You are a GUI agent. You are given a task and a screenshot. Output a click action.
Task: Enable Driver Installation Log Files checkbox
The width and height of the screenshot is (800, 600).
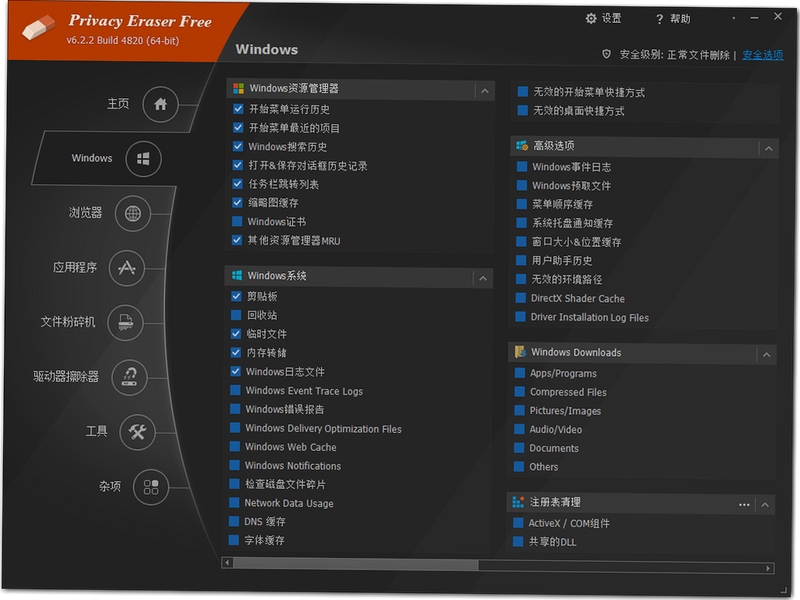(x=520, y=317)
